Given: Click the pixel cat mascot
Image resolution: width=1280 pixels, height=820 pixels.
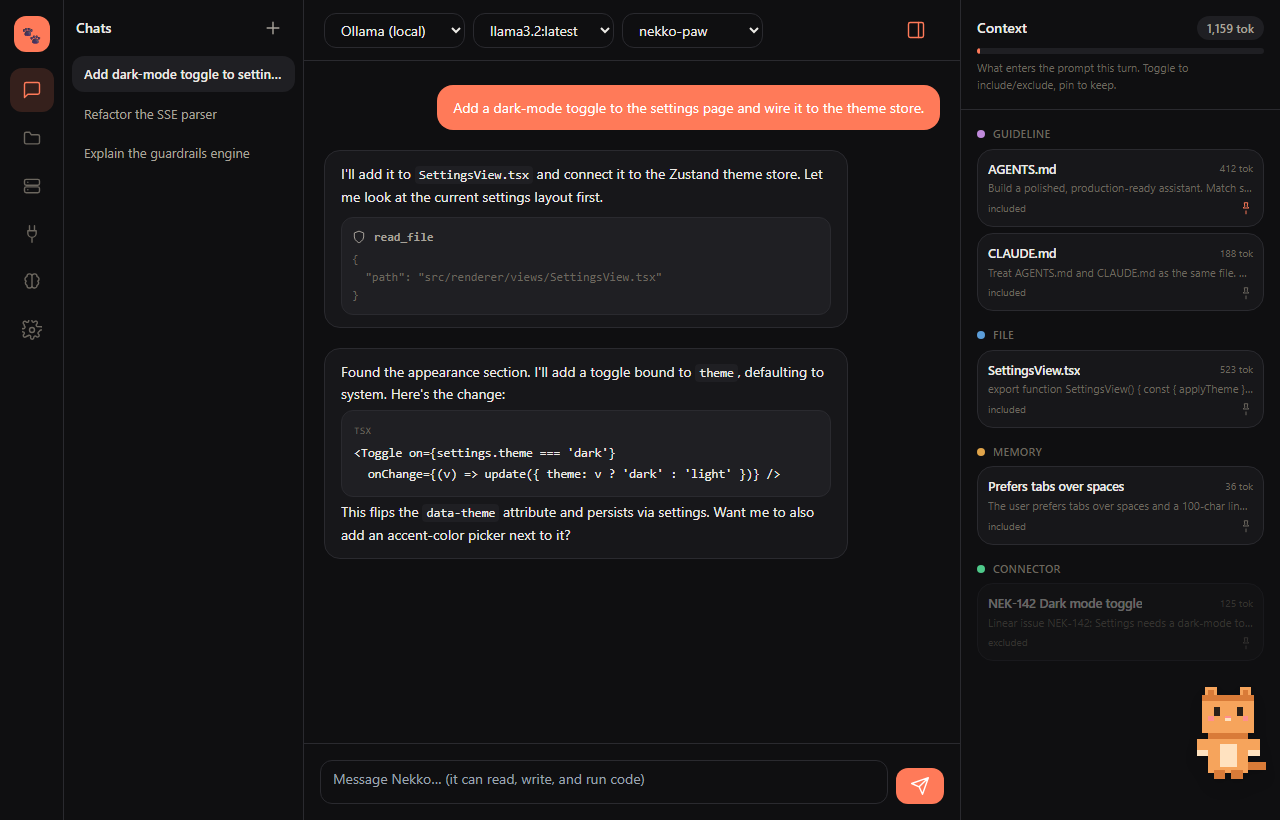Looking at the screenshot, I should (x=1229, y=732).
